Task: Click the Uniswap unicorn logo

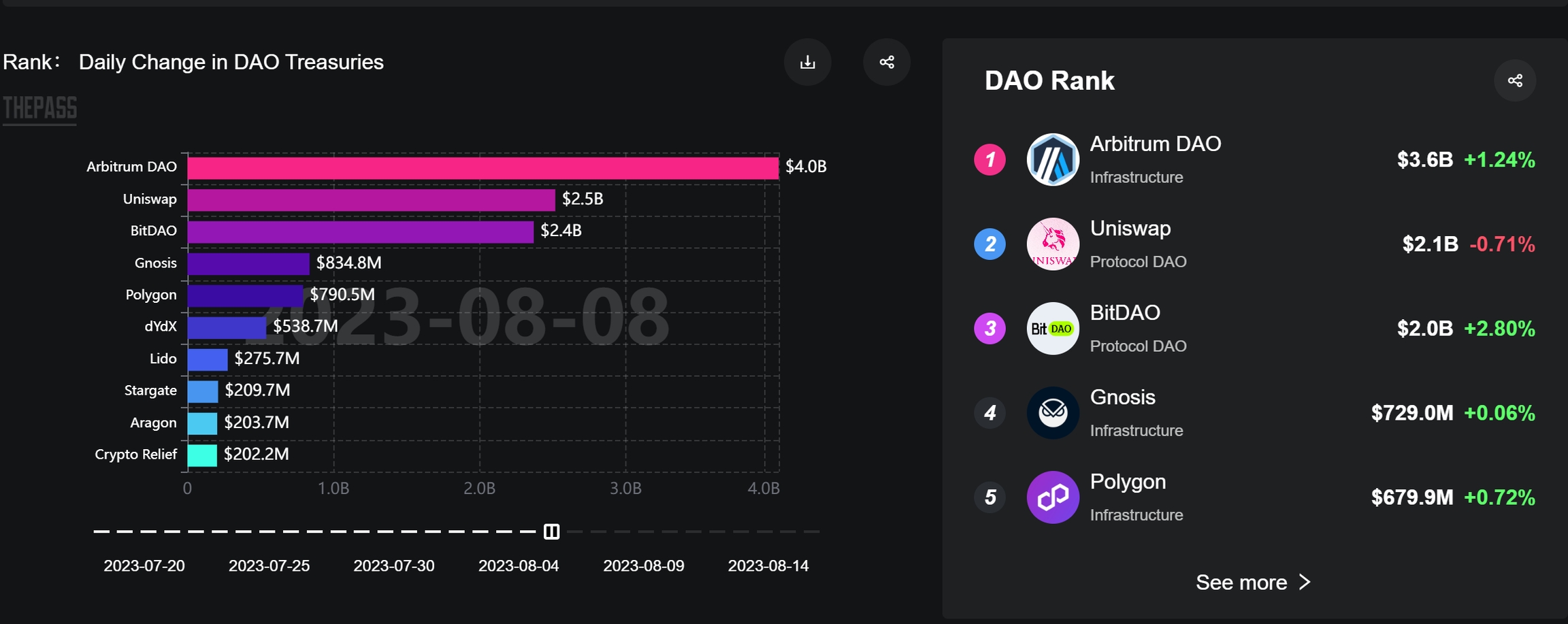Action: pos(1052,244)
